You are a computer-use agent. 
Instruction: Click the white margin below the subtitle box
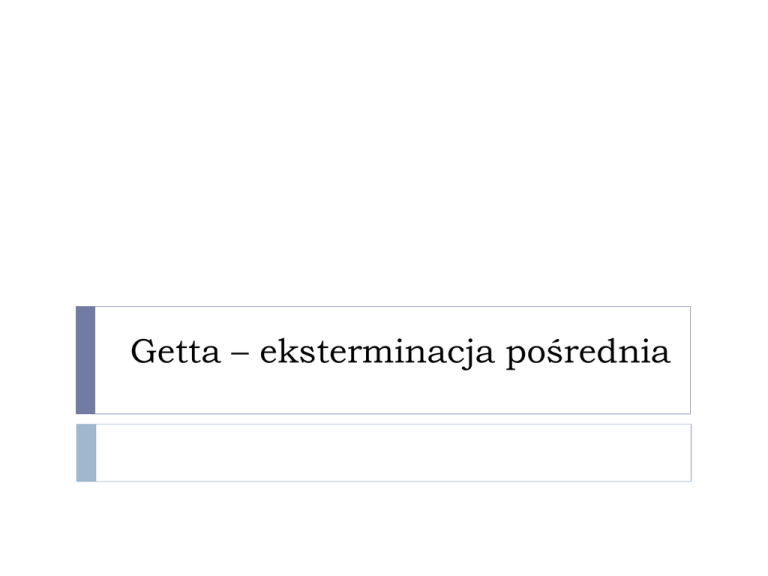[x=384, y=530]
